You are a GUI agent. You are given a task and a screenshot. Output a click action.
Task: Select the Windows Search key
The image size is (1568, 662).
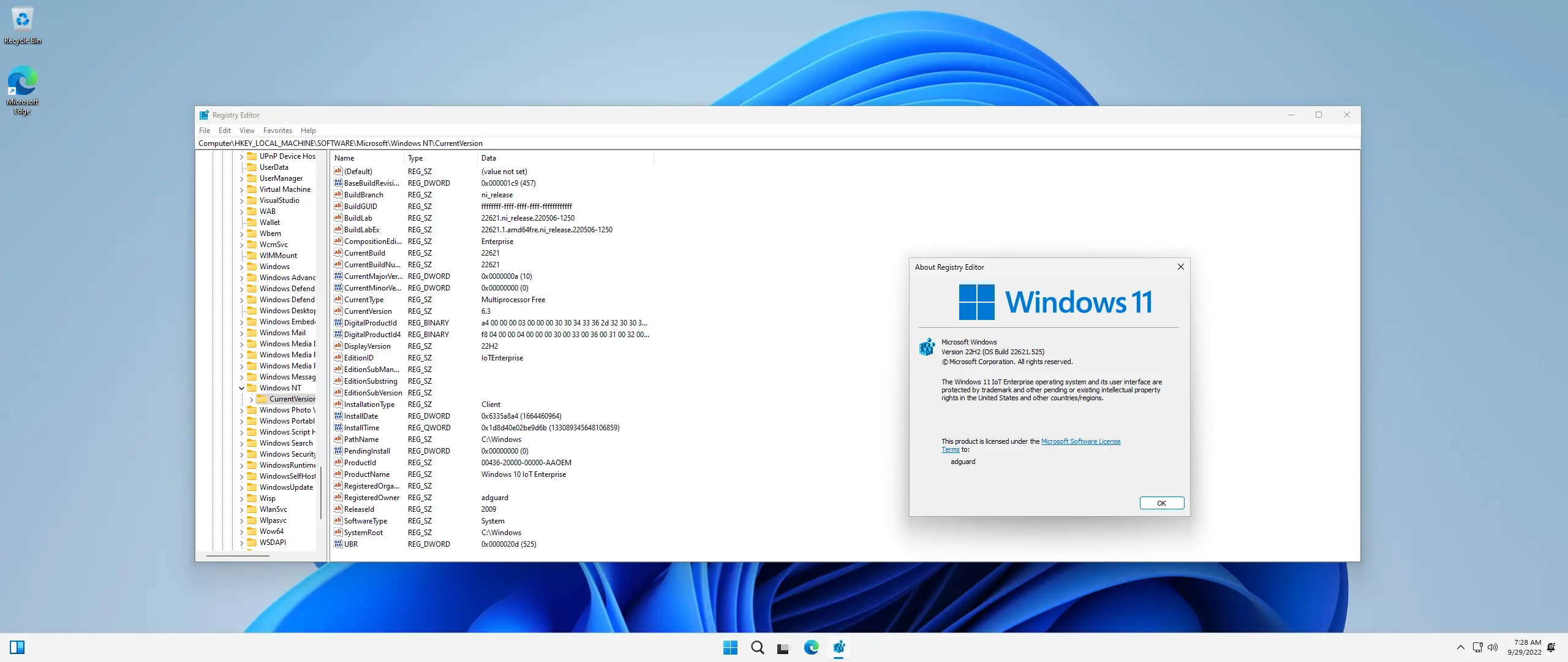(x=285, y=443)
